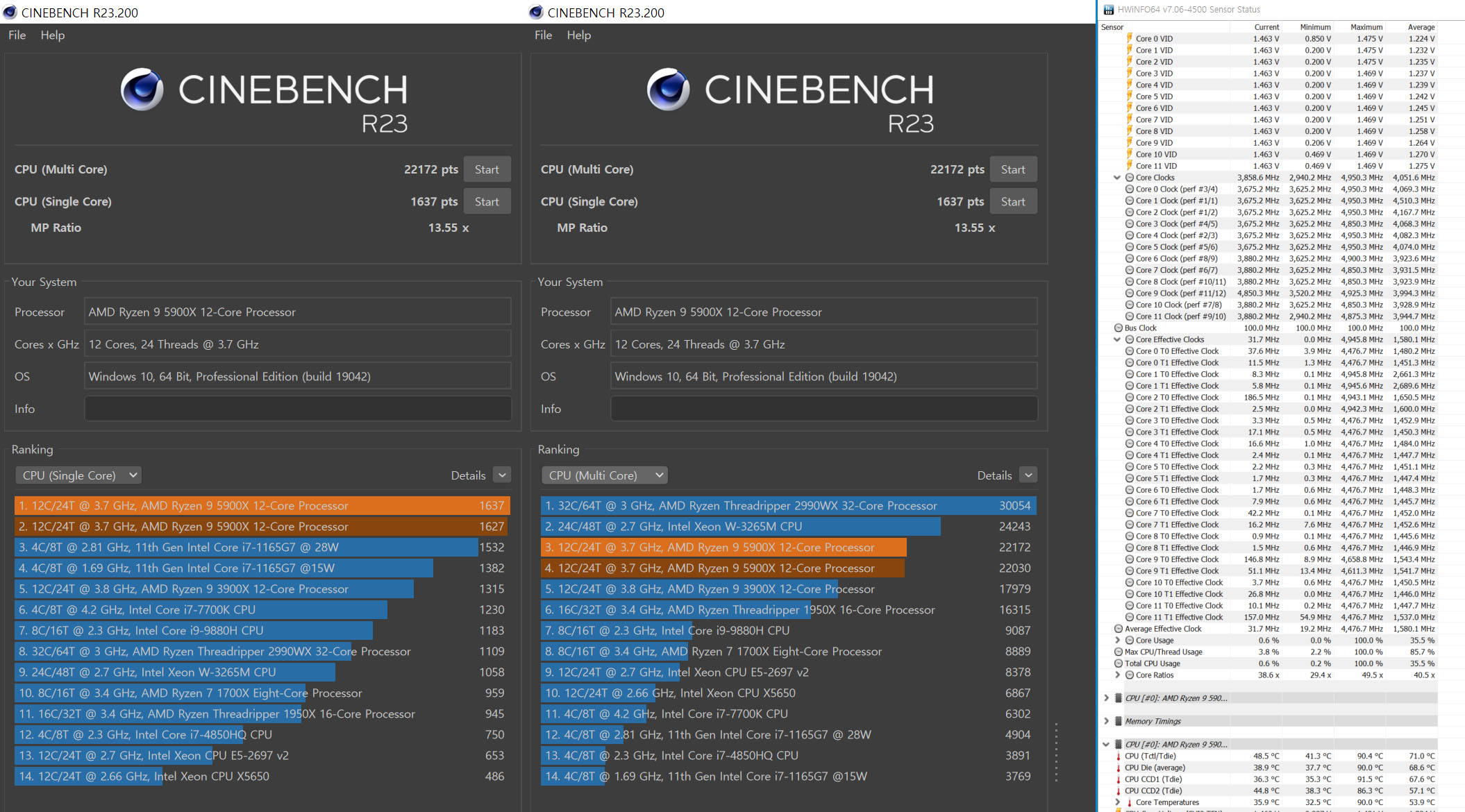Start the Multi Core test in left window
Screen dimensions: 1465x812
[x=487, y=169]
